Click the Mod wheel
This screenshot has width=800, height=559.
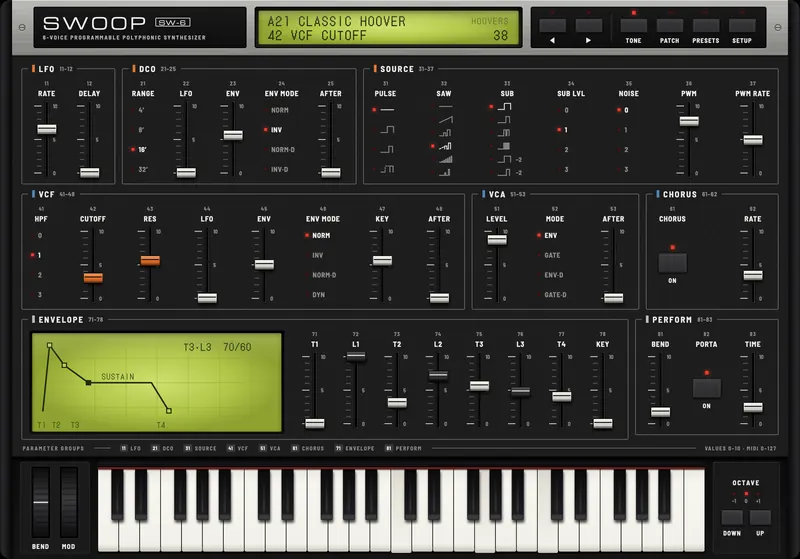[x=69, y=502]
